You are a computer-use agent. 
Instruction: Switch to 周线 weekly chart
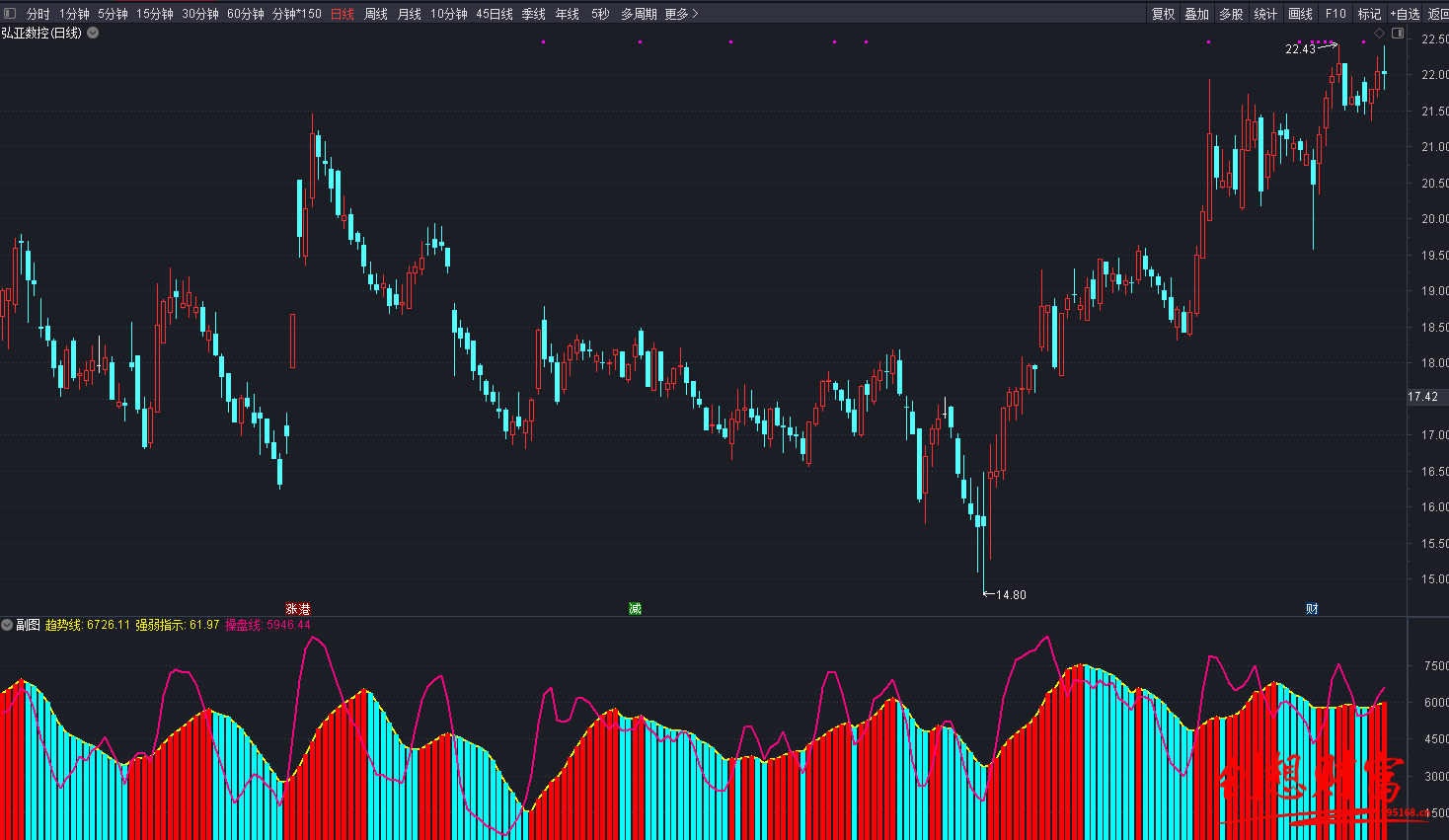(376, 14)
